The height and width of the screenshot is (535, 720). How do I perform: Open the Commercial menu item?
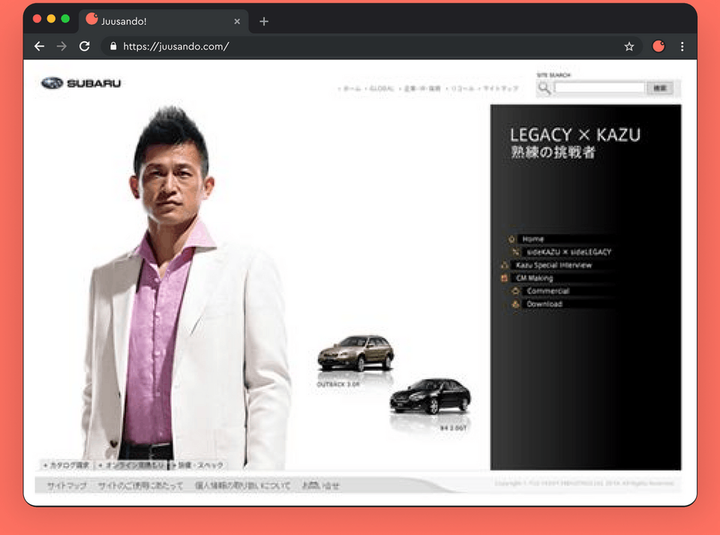pyautogui.click(x=548, y=291)
